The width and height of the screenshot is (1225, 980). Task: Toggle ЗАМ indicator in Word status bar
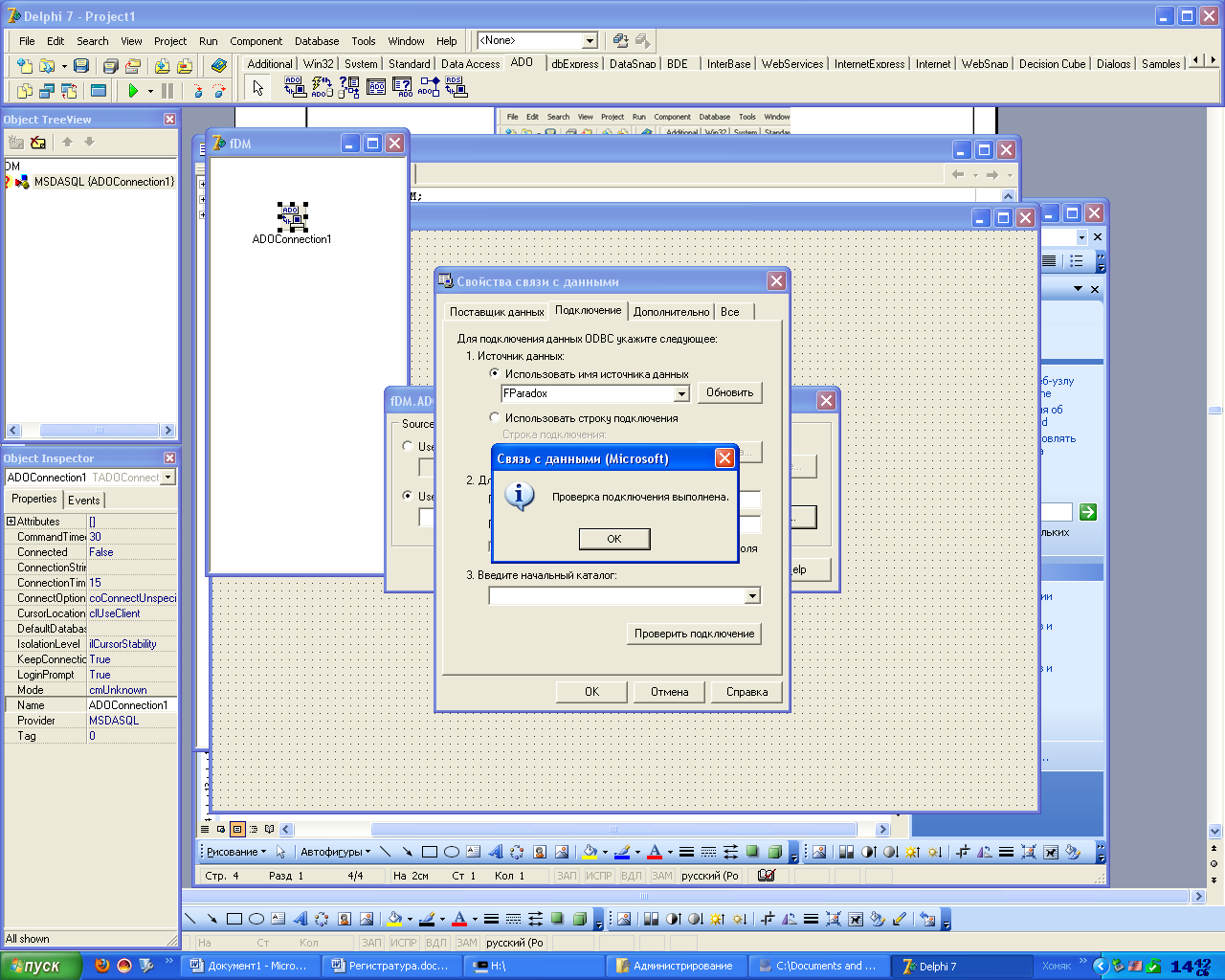(662, 876)
